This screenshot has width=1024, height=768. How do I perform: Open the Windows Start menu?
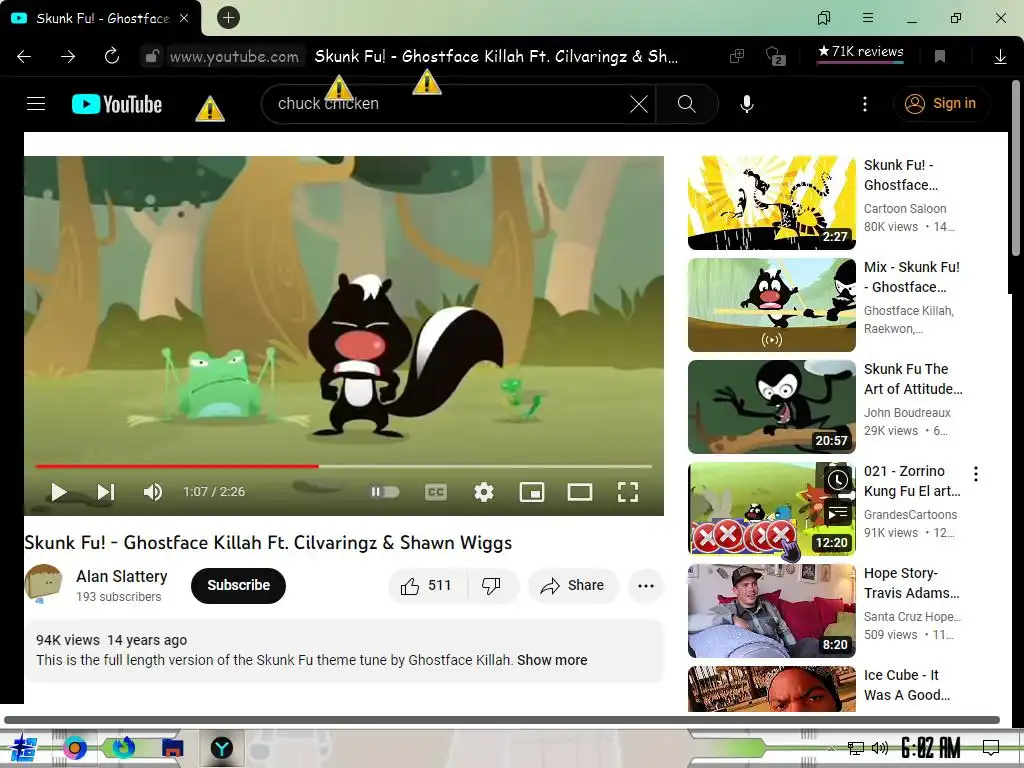(x=24, y=748)
